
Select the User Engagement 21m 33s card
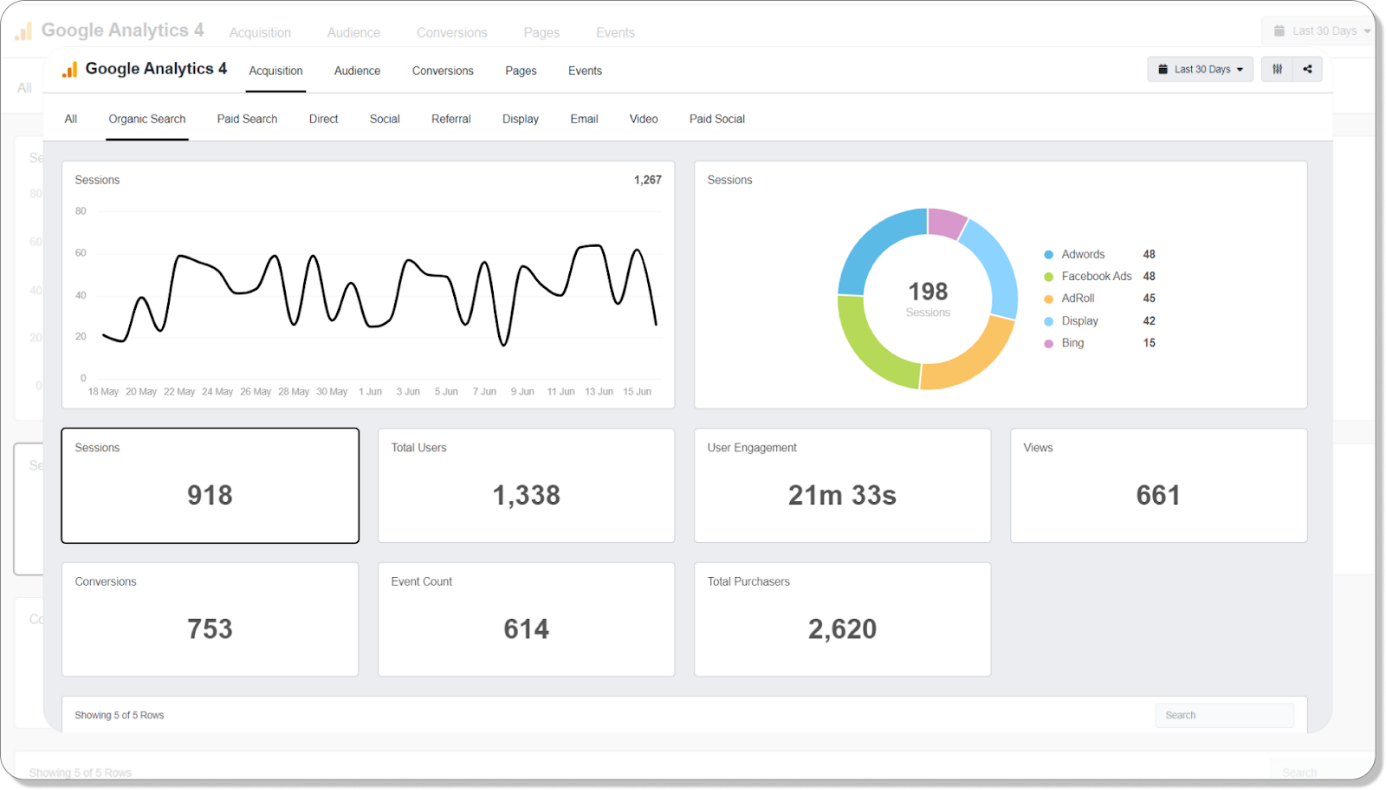pyautogui.click(x=842, y=486)
